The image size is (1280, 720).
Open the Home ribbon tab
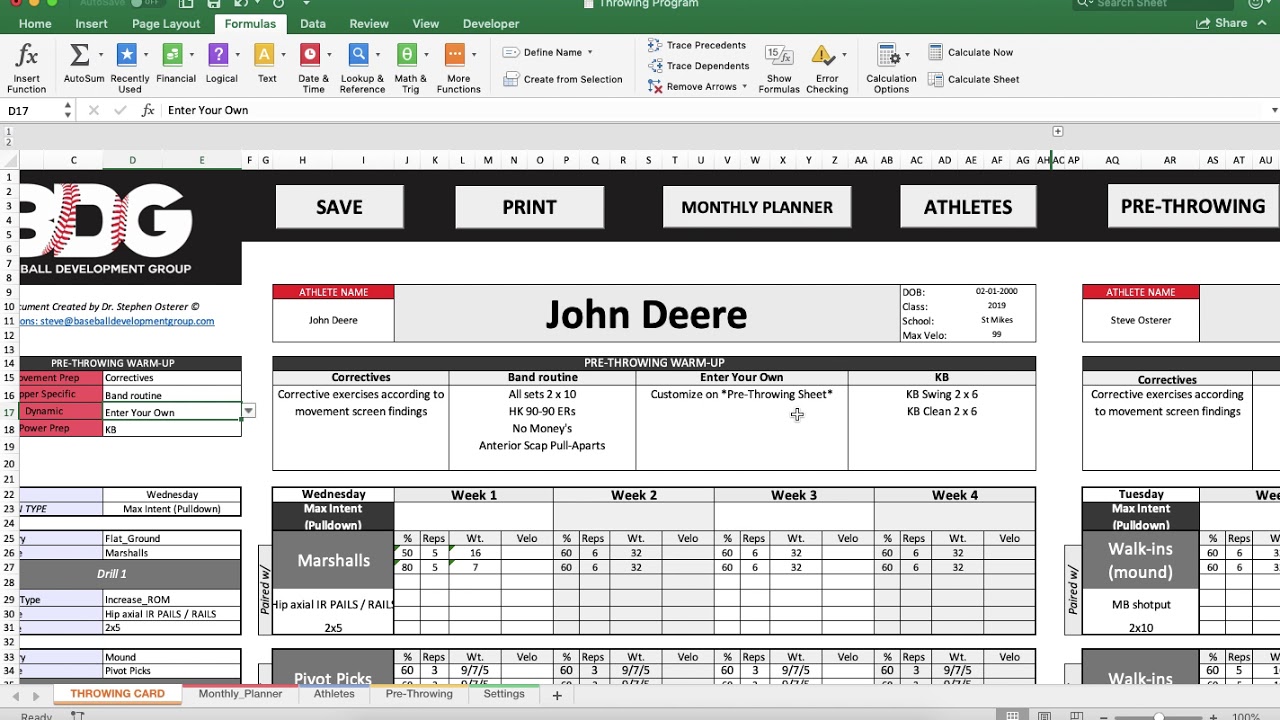point(35,24)
